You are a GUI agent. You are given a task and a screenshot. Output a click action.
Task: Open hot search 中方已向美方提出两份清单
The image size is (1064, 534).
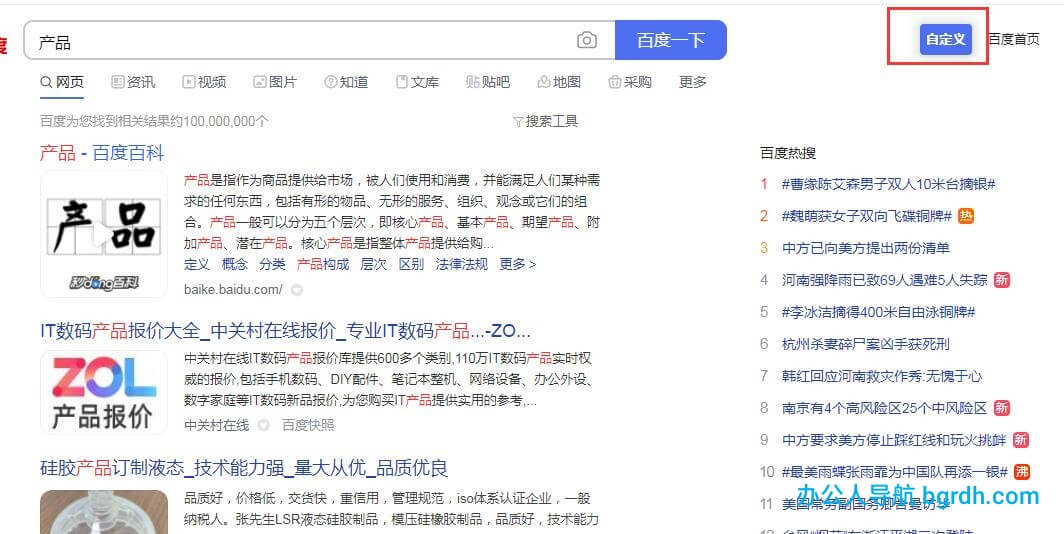tap(866, 248)
